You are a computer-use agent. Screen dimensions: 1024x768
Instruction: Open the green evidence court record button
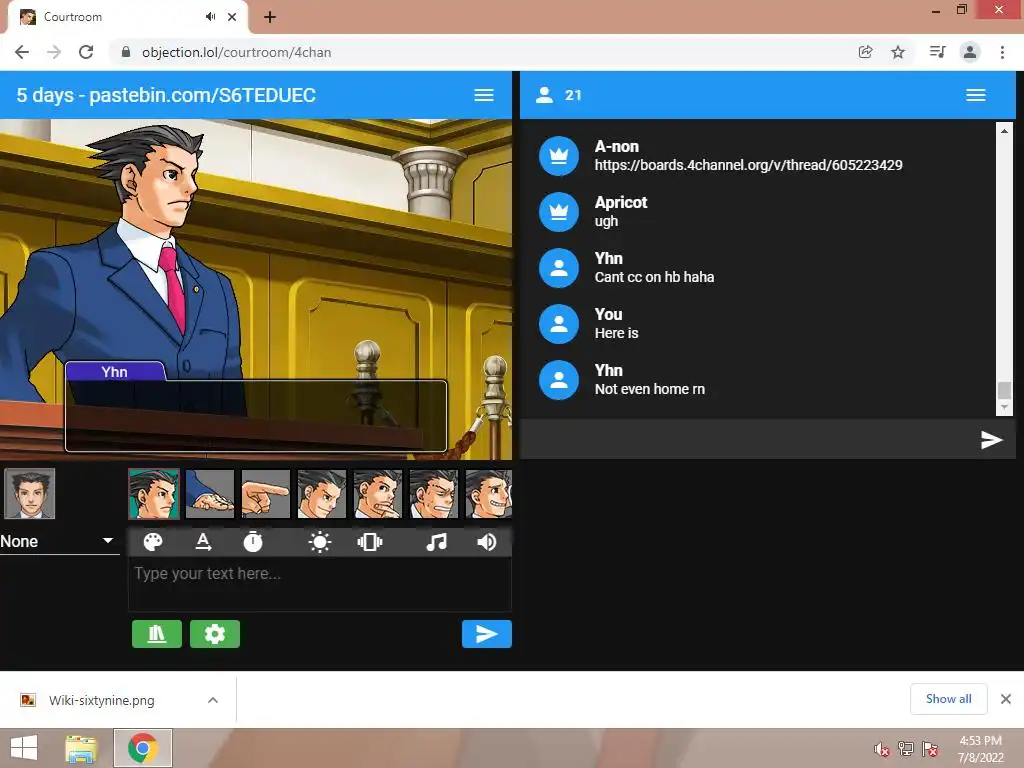tap(157, 634)
